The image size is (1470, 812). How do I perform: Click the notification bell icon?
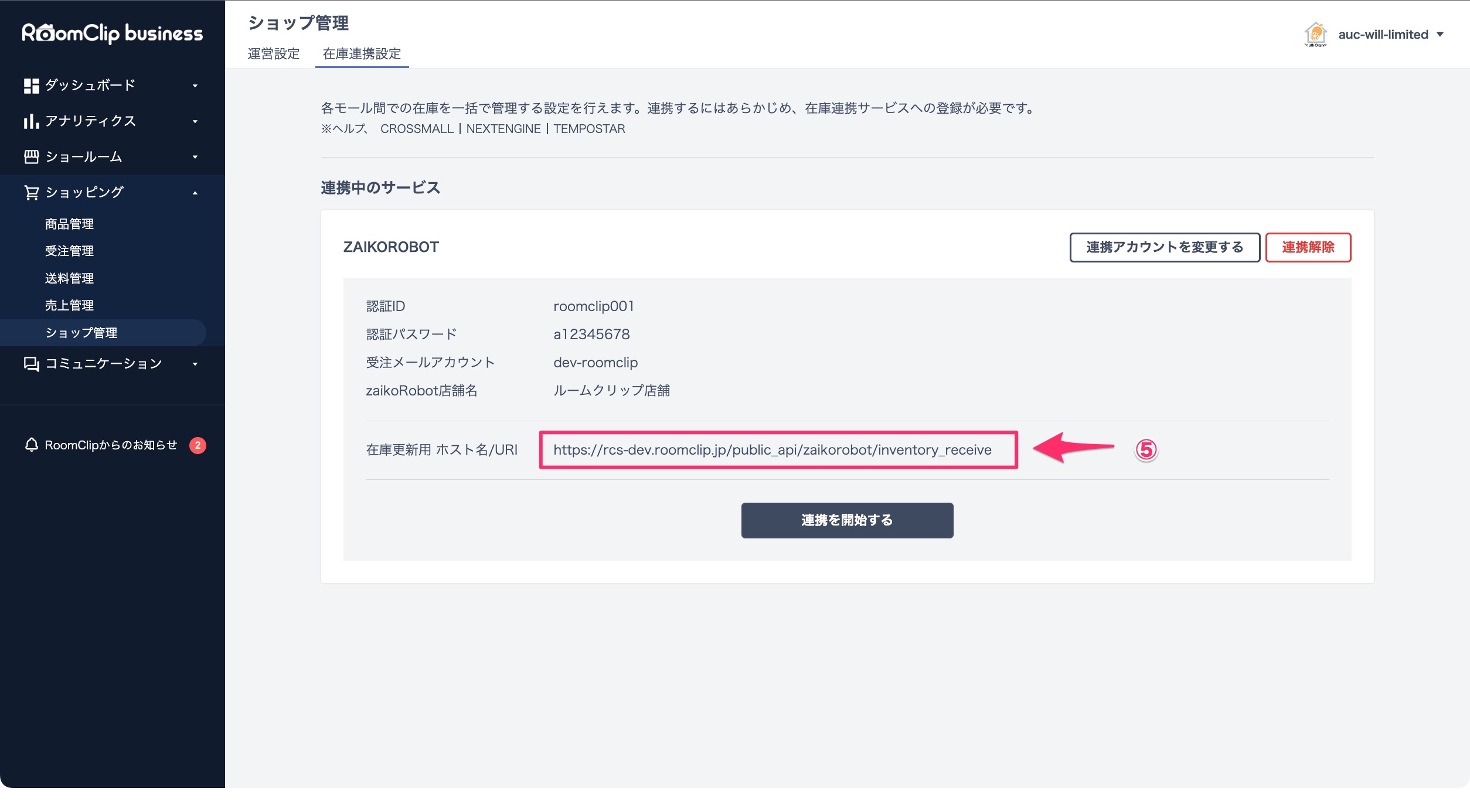pyautogui.click(x=31, y=445)
